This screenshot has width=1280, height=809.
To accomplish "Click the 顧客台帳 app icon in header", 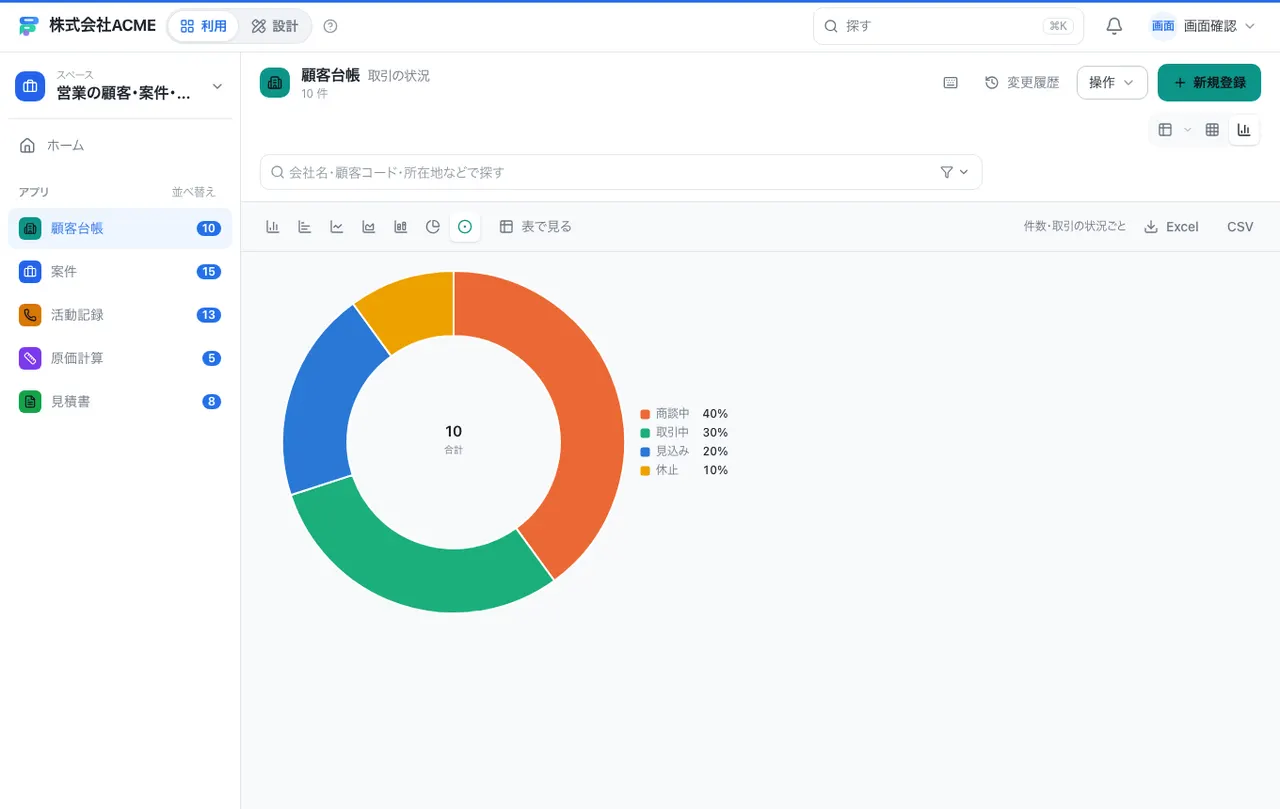I will (274, 83).
